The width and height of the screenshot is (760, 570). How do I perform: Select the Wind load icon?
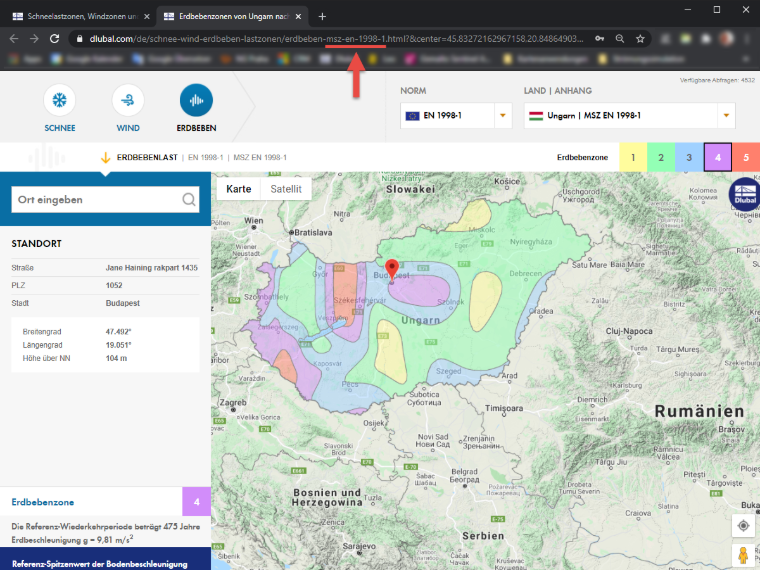click(128, 100)
